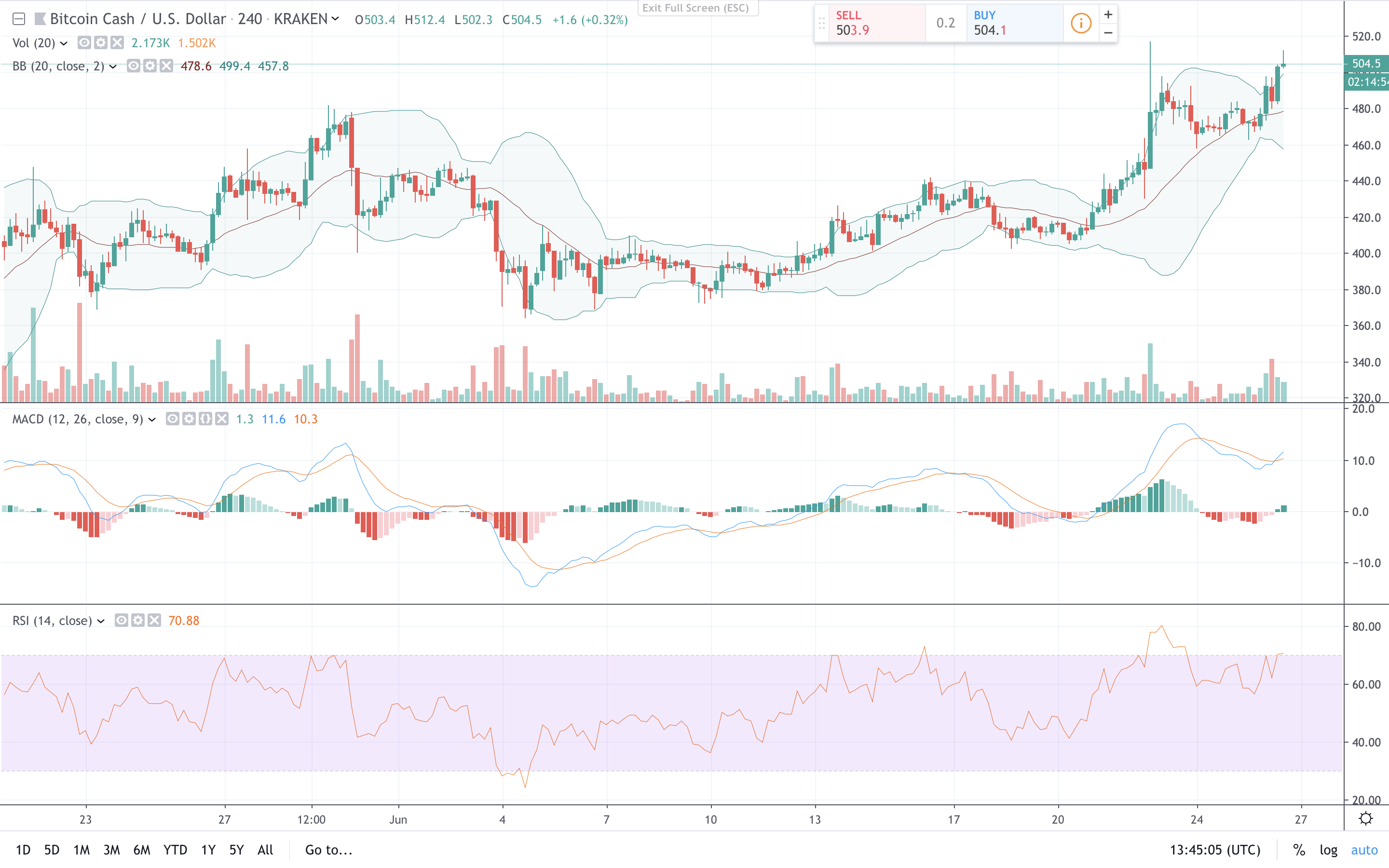
Task: Click the close value C504.5
Action: (x=522, y=20)
